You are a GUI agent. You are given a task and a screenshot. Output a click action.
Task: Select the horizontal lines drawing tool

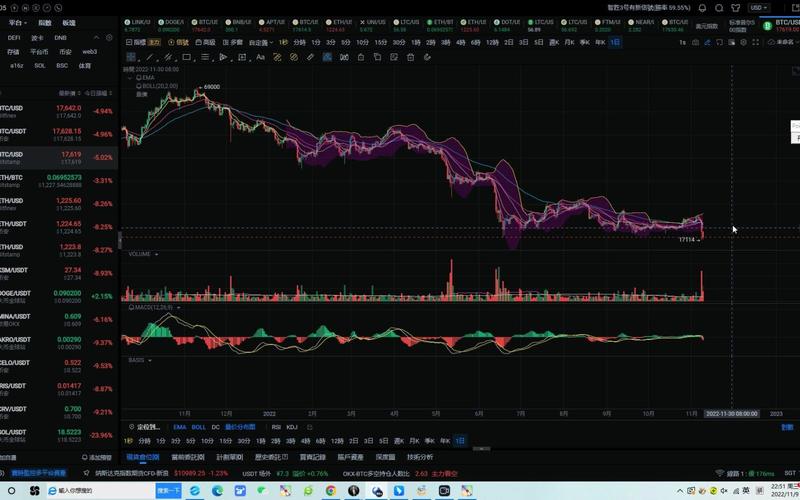[x=205, y=57]
